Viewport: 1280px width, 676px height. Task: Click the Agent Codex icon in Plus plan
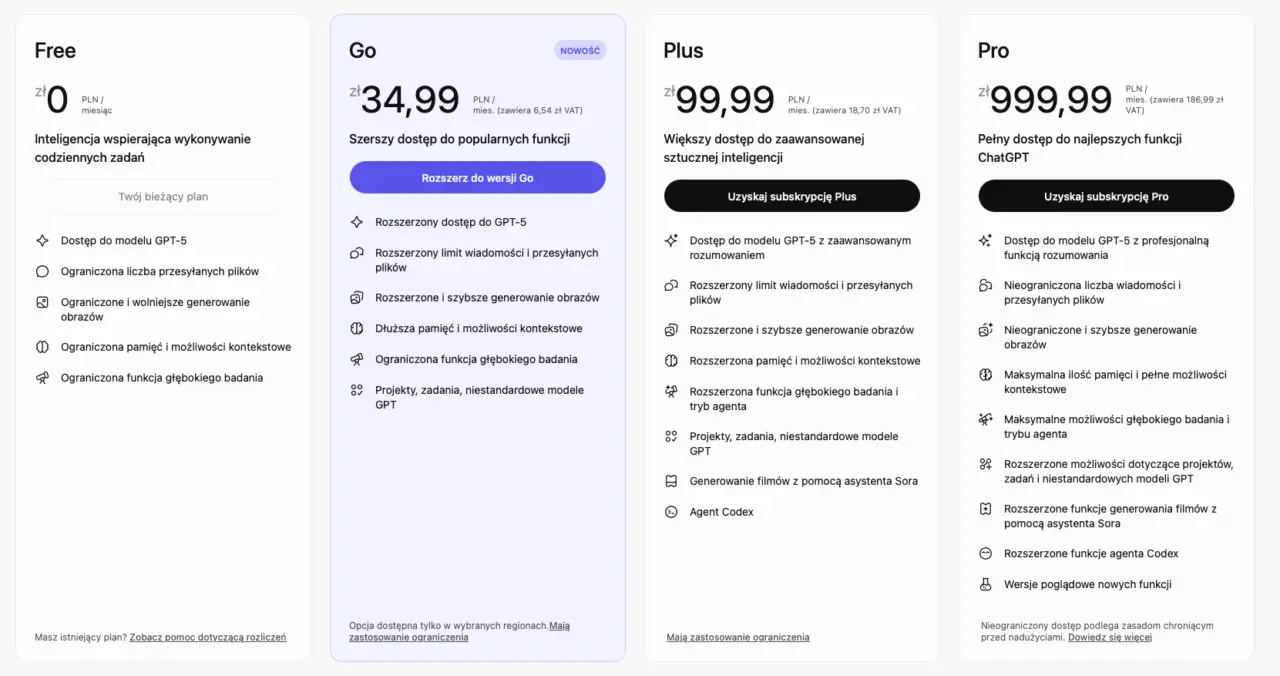click(x=671, y=512)
